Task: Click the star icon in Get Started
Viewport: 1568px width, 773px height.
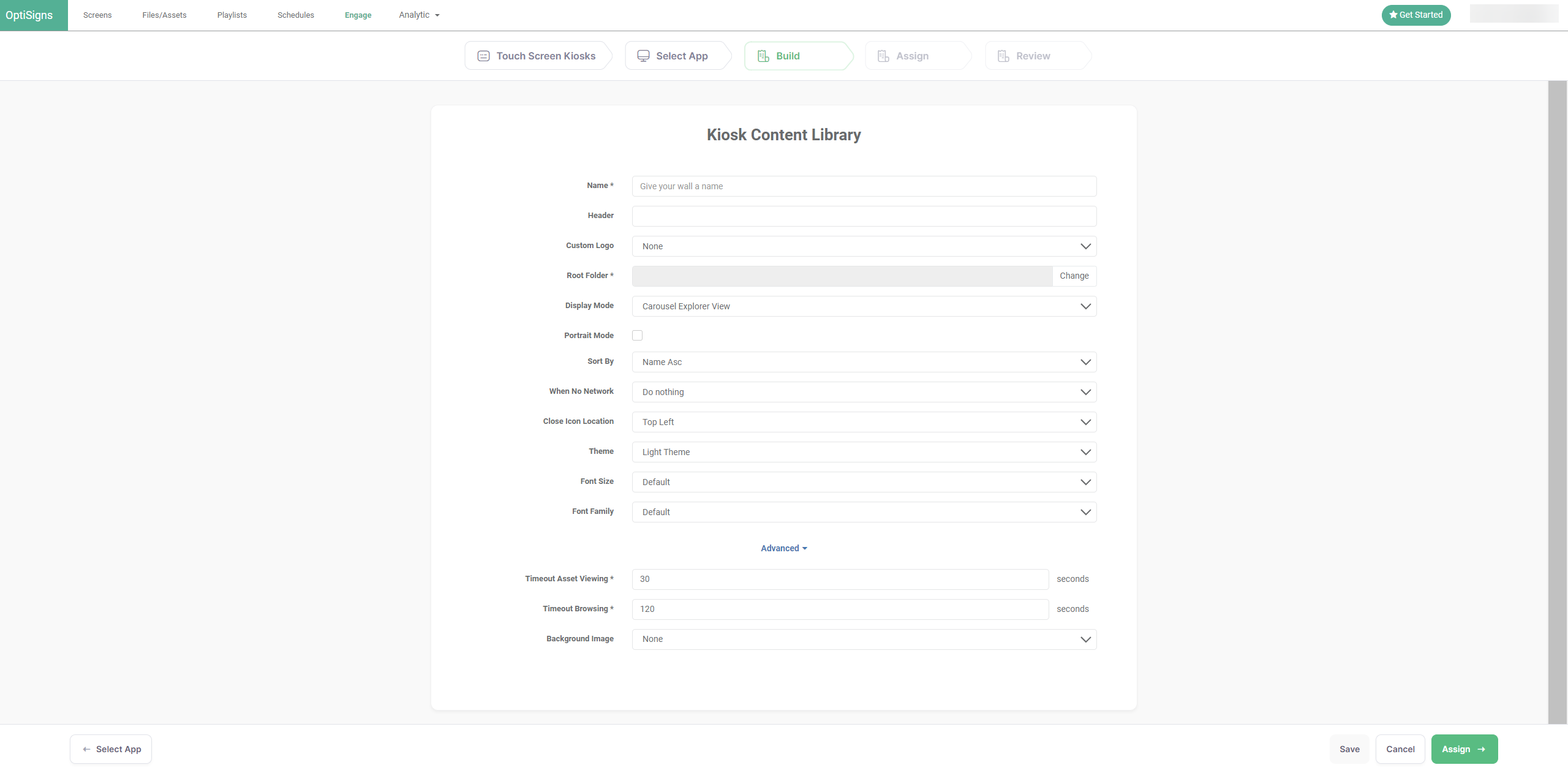Action: 1393,15
